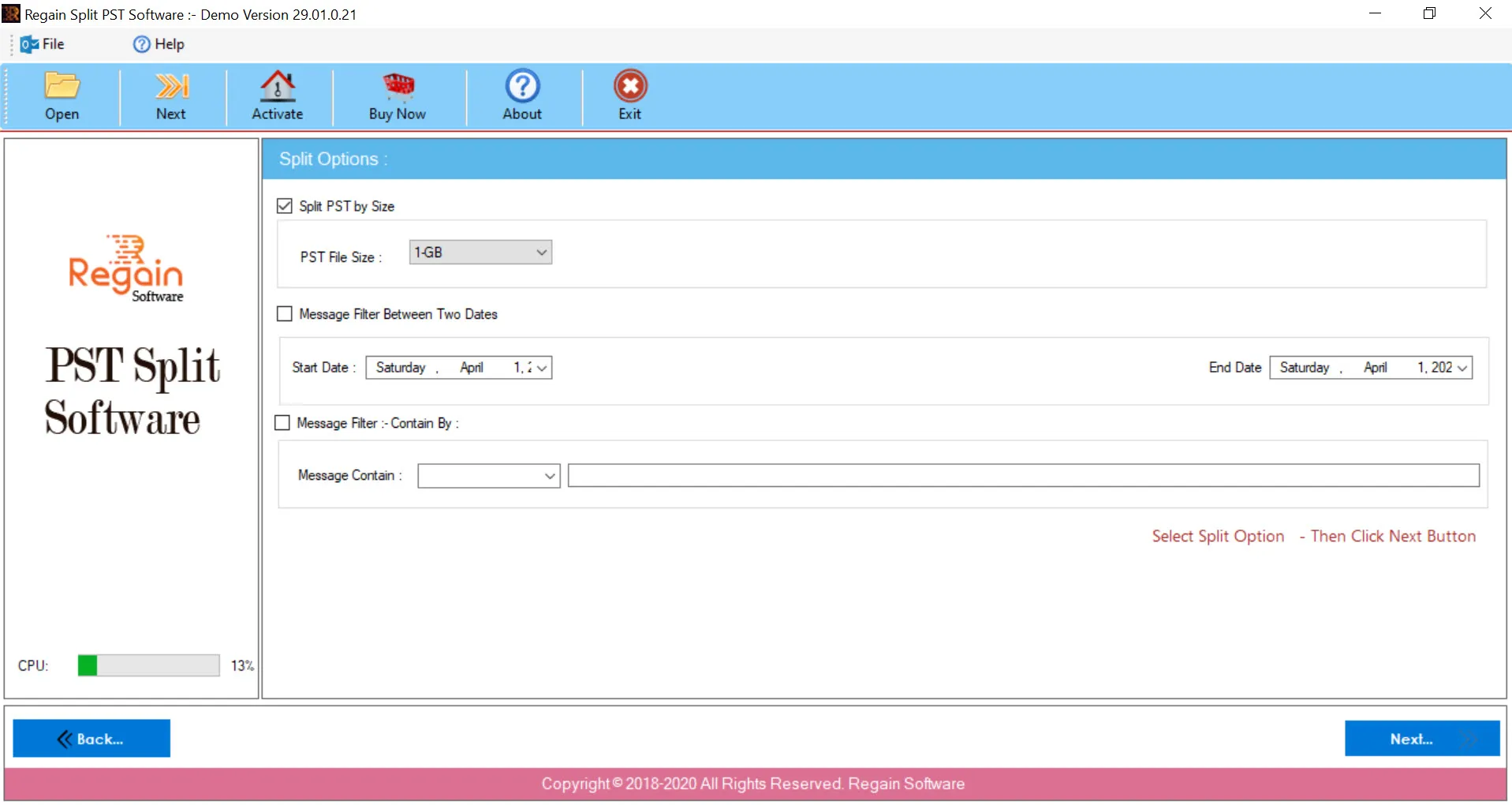Click the 'Select Split Option' hint text

click(1218, 537)
